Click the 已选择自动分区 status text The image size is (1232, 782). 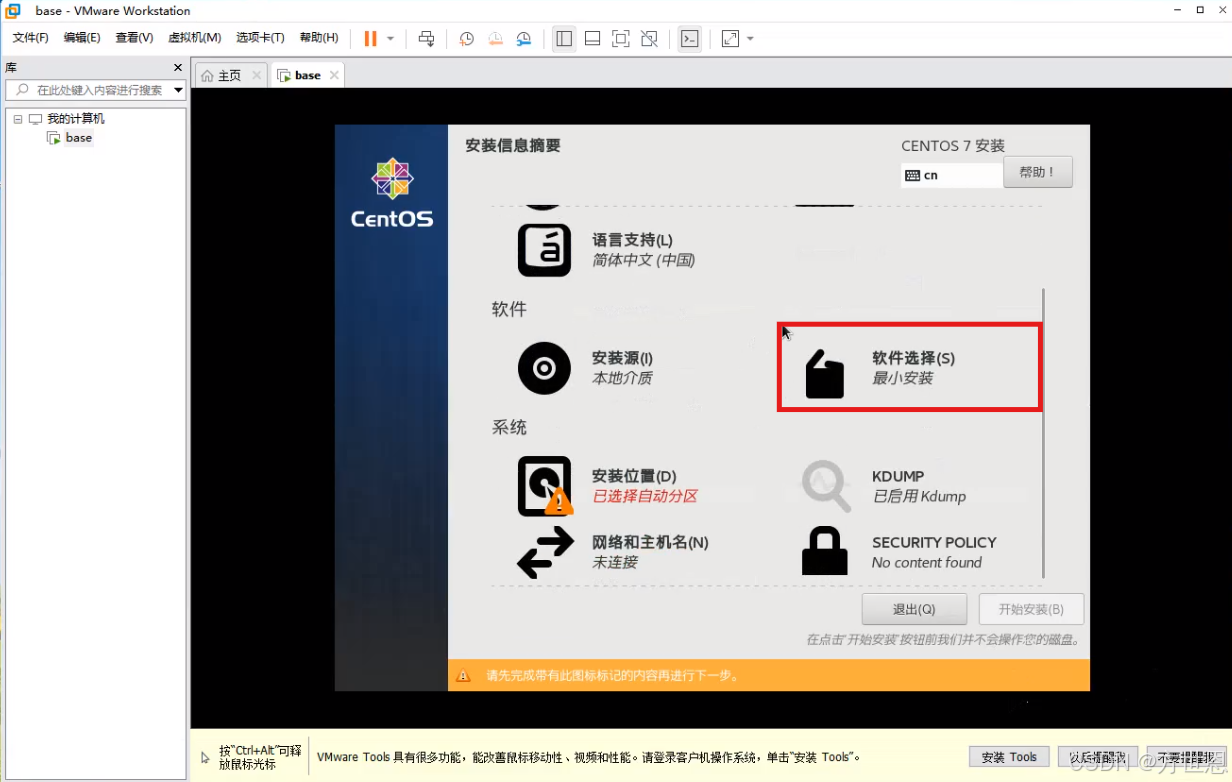click(644, 496)
